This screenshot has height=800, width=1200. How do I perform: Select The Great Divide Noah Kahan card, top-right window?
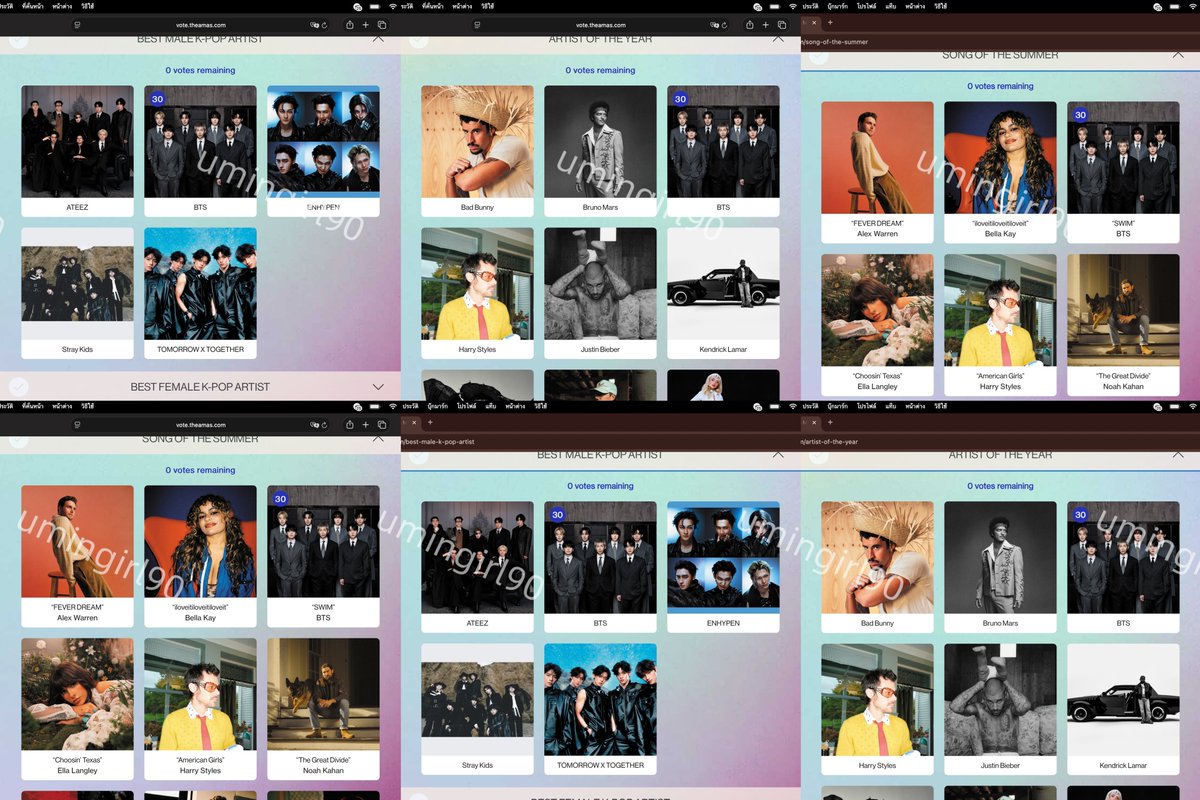point(1123,325)
